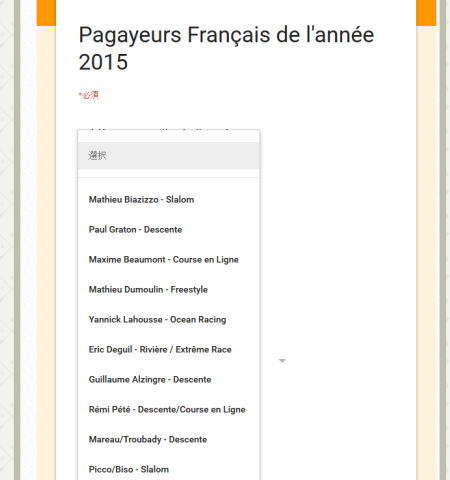The image size is (450, 480).
Task: Select the 選択 placeholder option
Action: pyautogui.click(x=169, y=155)
